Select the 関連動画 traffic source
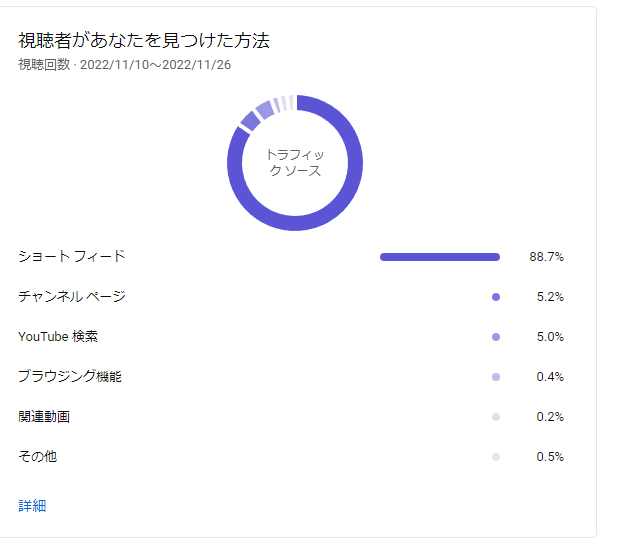 (x=44, y=416)
